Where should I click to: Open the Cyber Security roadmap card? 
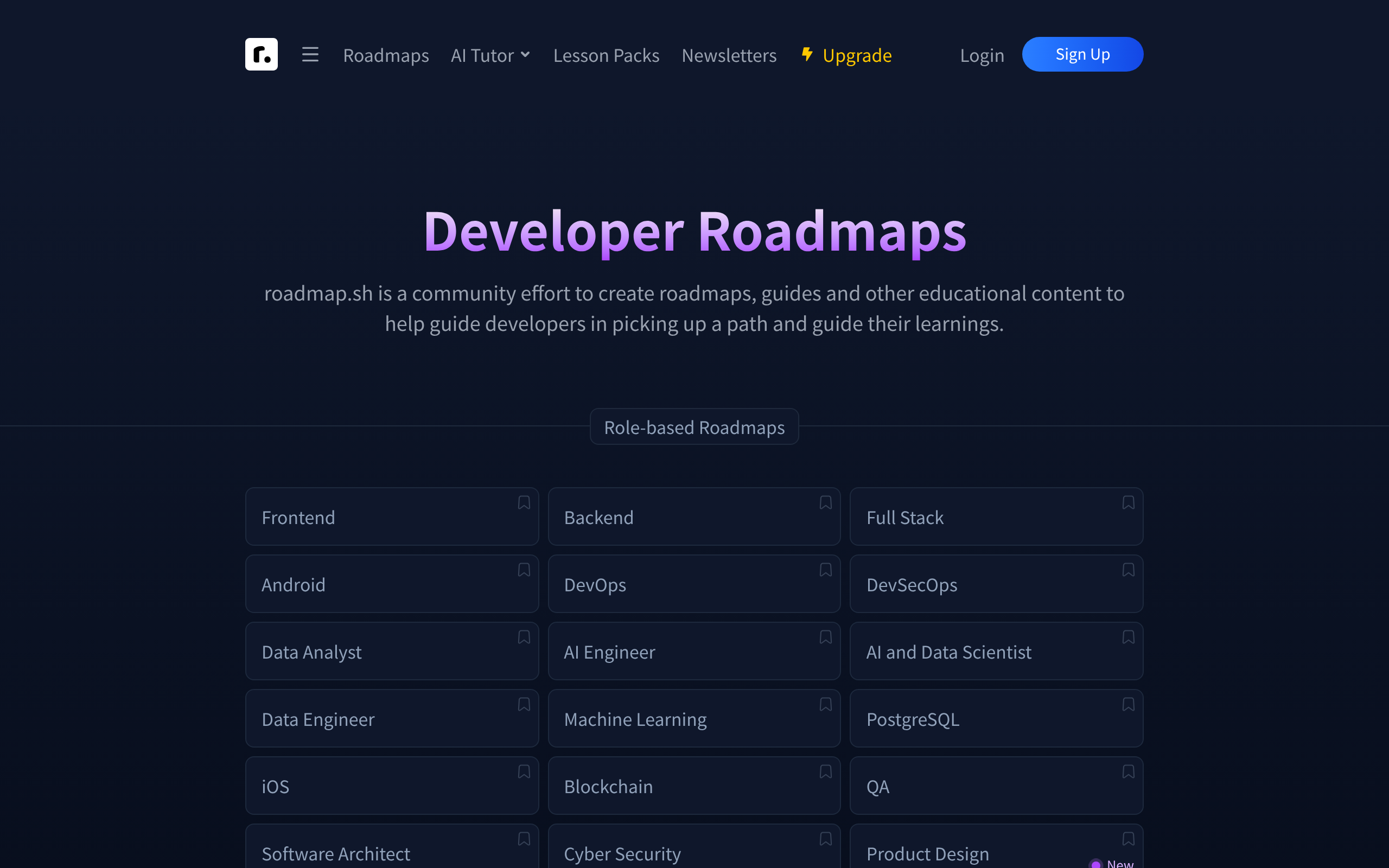point(694,847)
